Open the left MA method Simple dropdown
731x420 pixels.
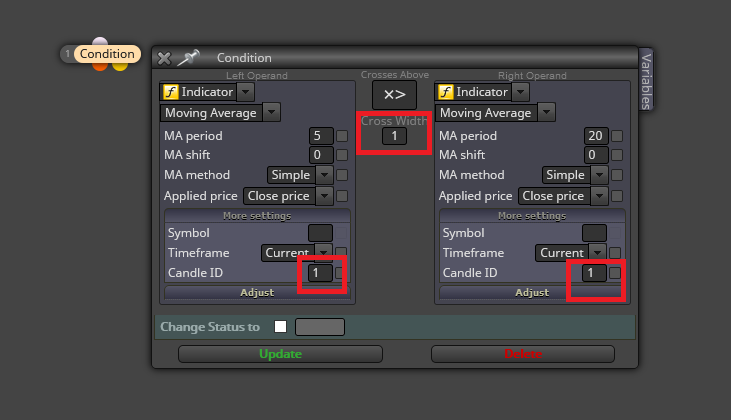coord(300,175)
